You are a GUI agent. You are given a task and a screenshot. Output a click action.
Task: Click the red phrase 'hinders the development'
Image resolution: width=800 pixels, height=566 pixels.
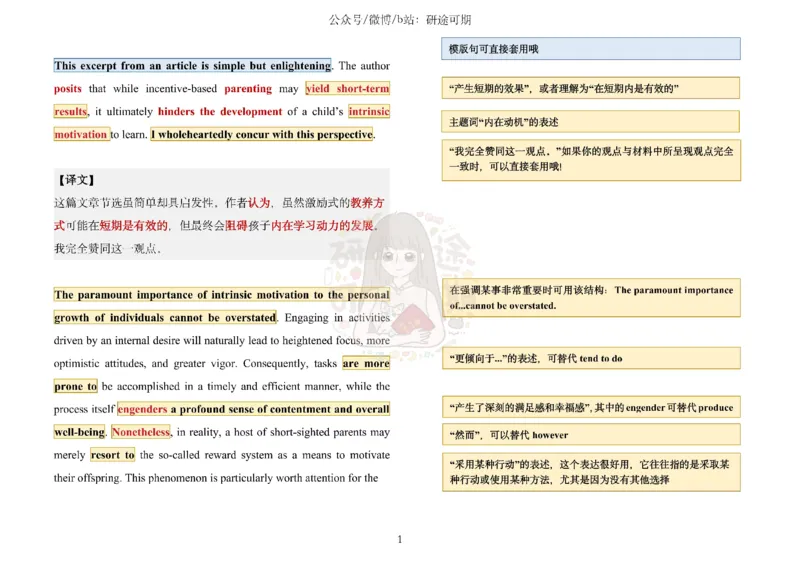[x=220, y=111]
